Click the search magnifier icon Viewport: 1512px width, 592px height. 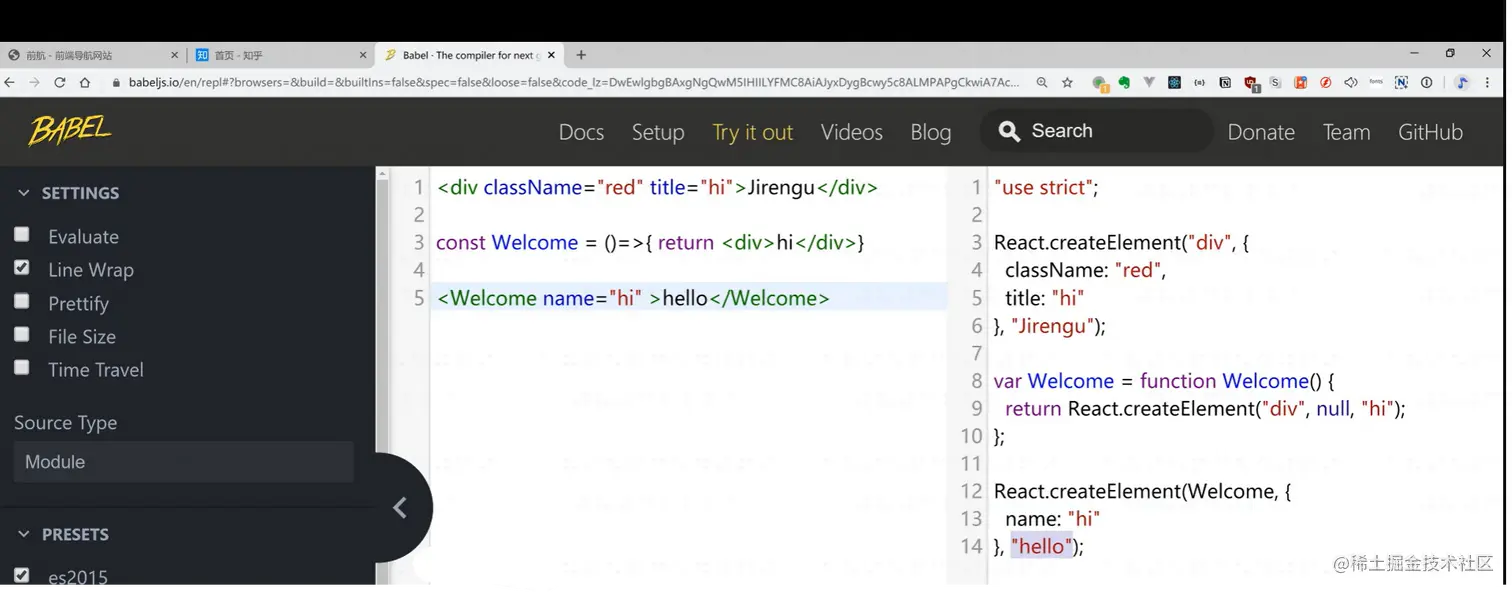tap(1009, 132)
